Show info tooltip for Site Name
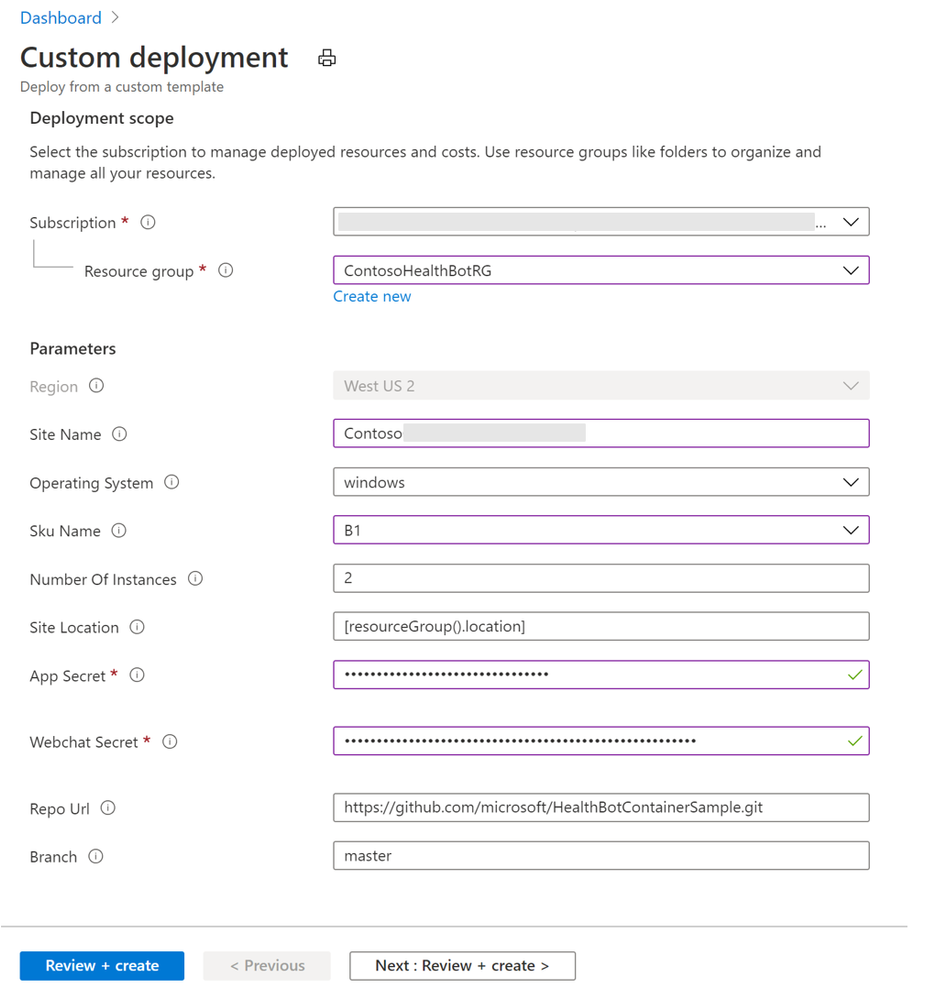Image resolution: width=925 pixels, height=999 pixels. click(120, 434)
